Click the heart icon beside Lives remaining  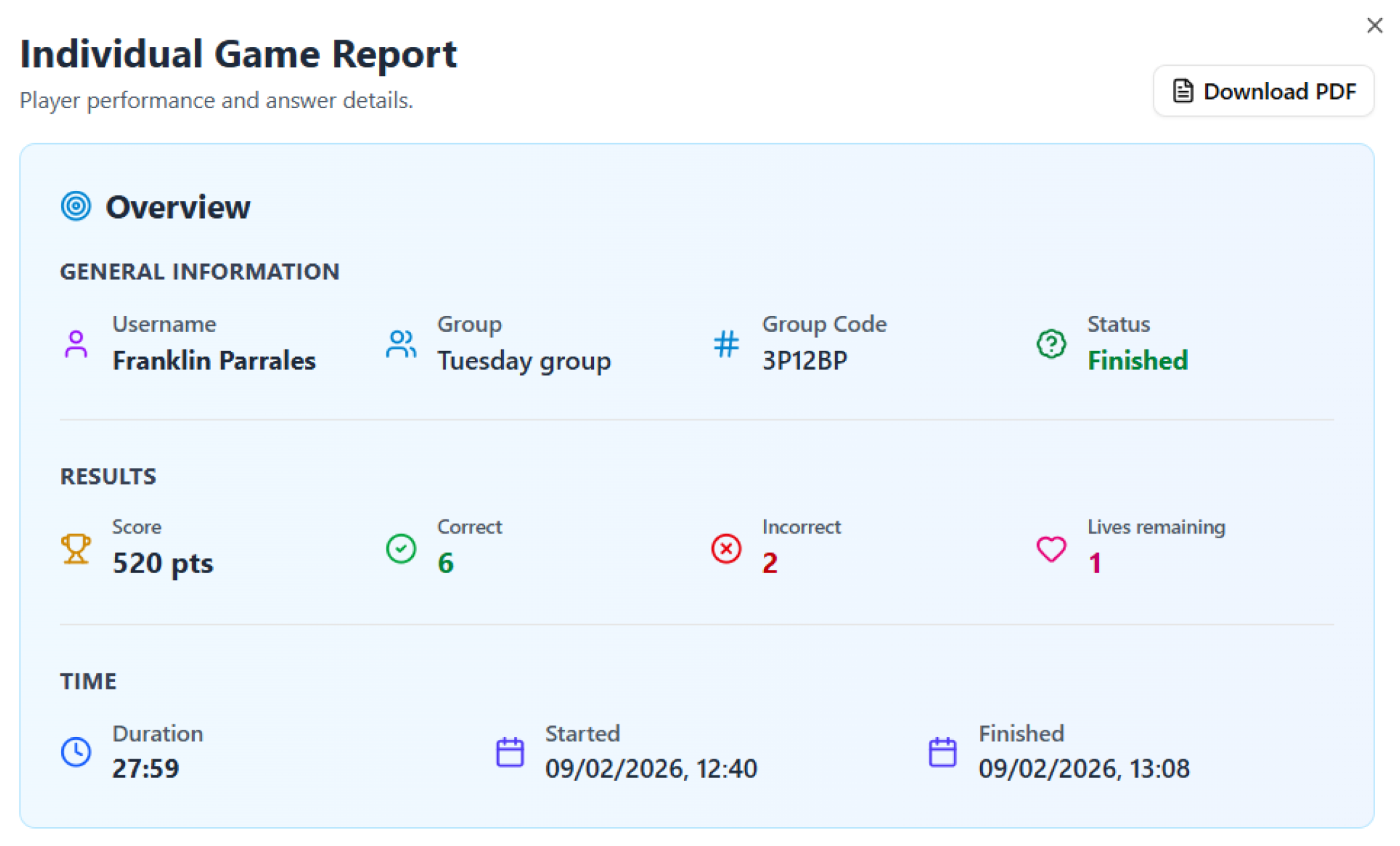coord(1051,548)
